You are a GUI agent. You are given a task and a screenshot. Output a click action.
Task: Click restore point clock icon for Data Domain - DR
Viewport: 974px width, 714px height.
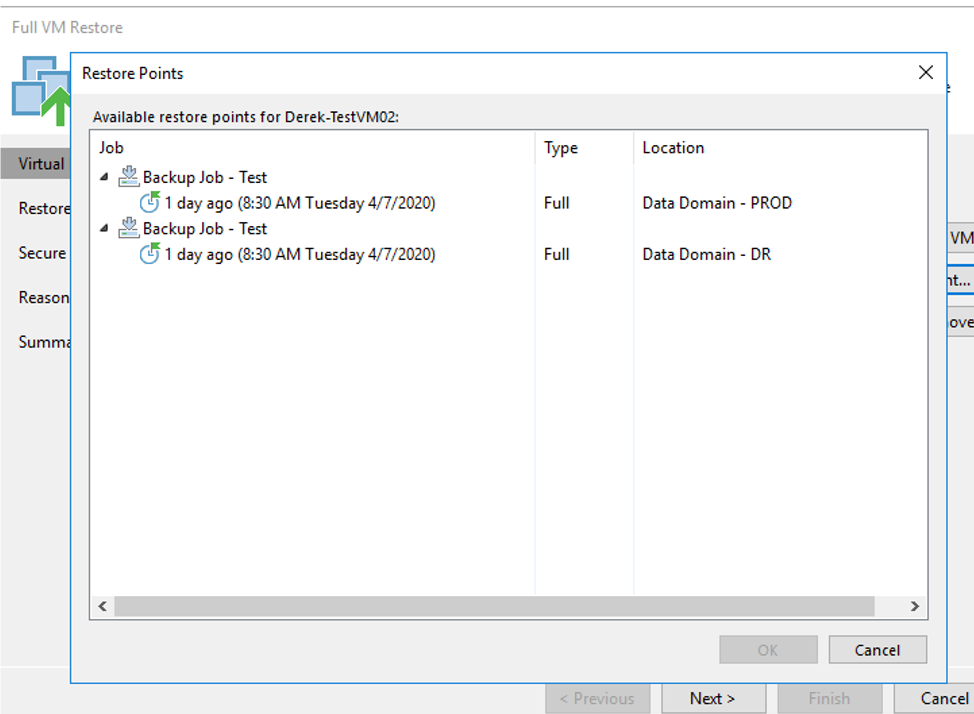tap(150, 254)
